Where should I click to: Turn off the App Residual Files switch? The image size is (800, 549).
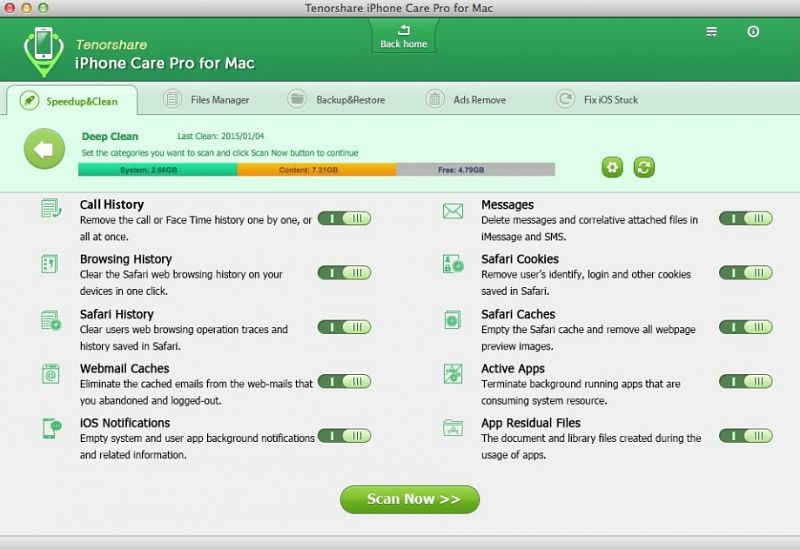(x=746, y=436)
